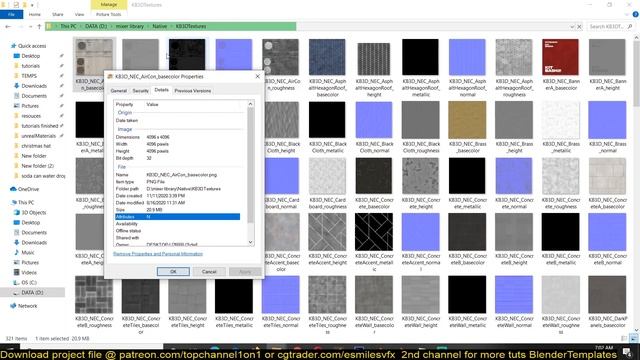Open the Security tab in Properties dialog
This screenshot has width=640, height=360.
click(x=140, y=91)
